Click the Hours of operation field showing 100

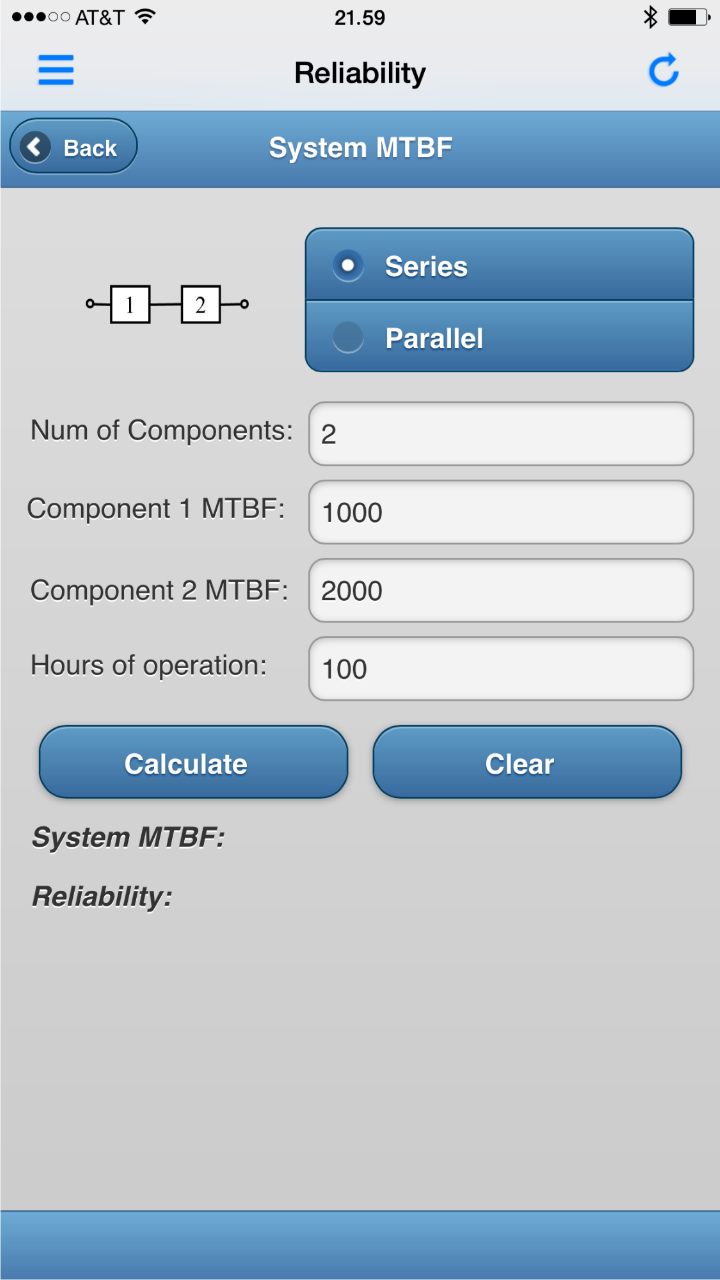coord(499,668)
